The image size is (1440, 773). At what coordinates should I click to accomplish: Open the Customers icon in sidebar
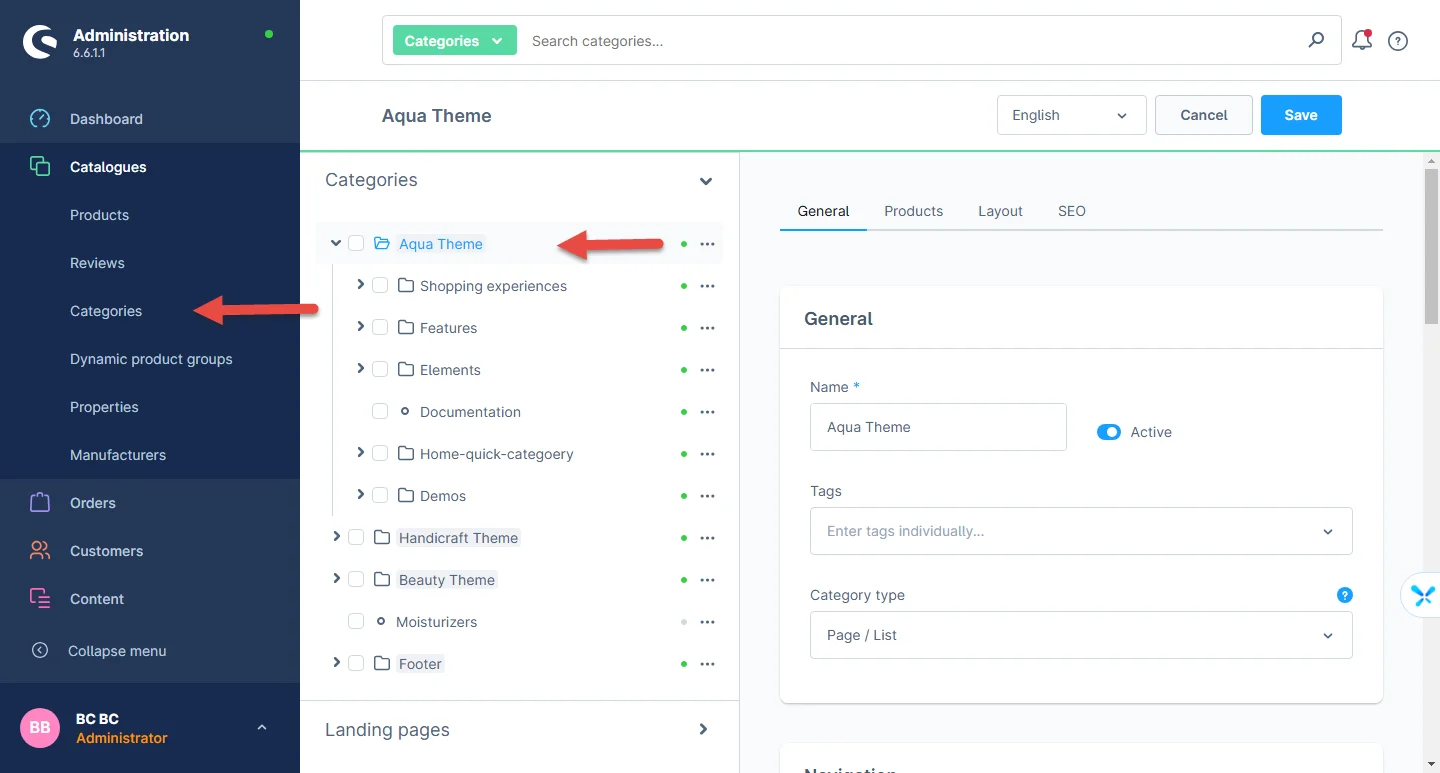[40, 551]
